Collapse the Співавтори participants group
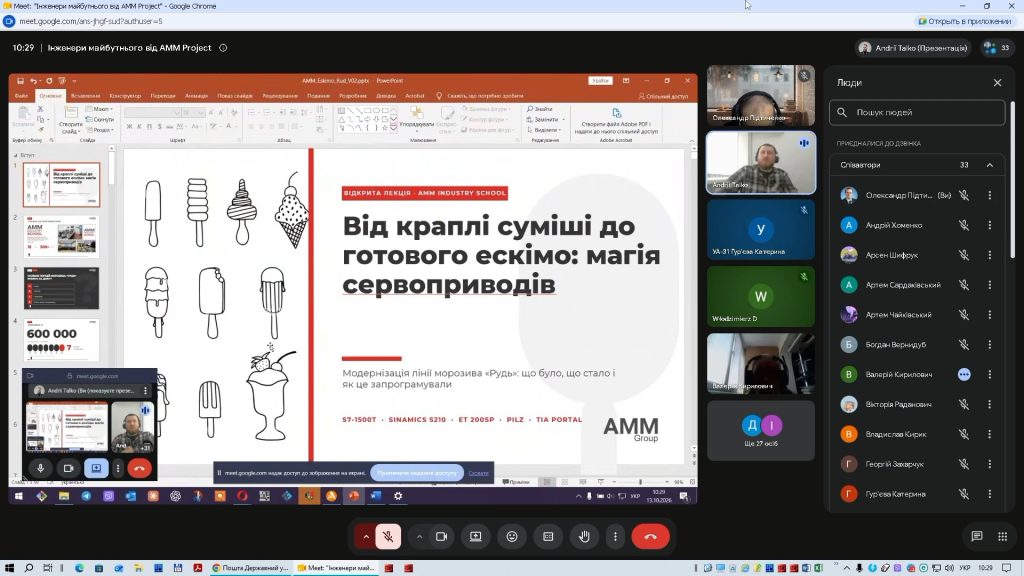Screen dimensions: 1024x576 pyautogui.click(x=989, y=165)
